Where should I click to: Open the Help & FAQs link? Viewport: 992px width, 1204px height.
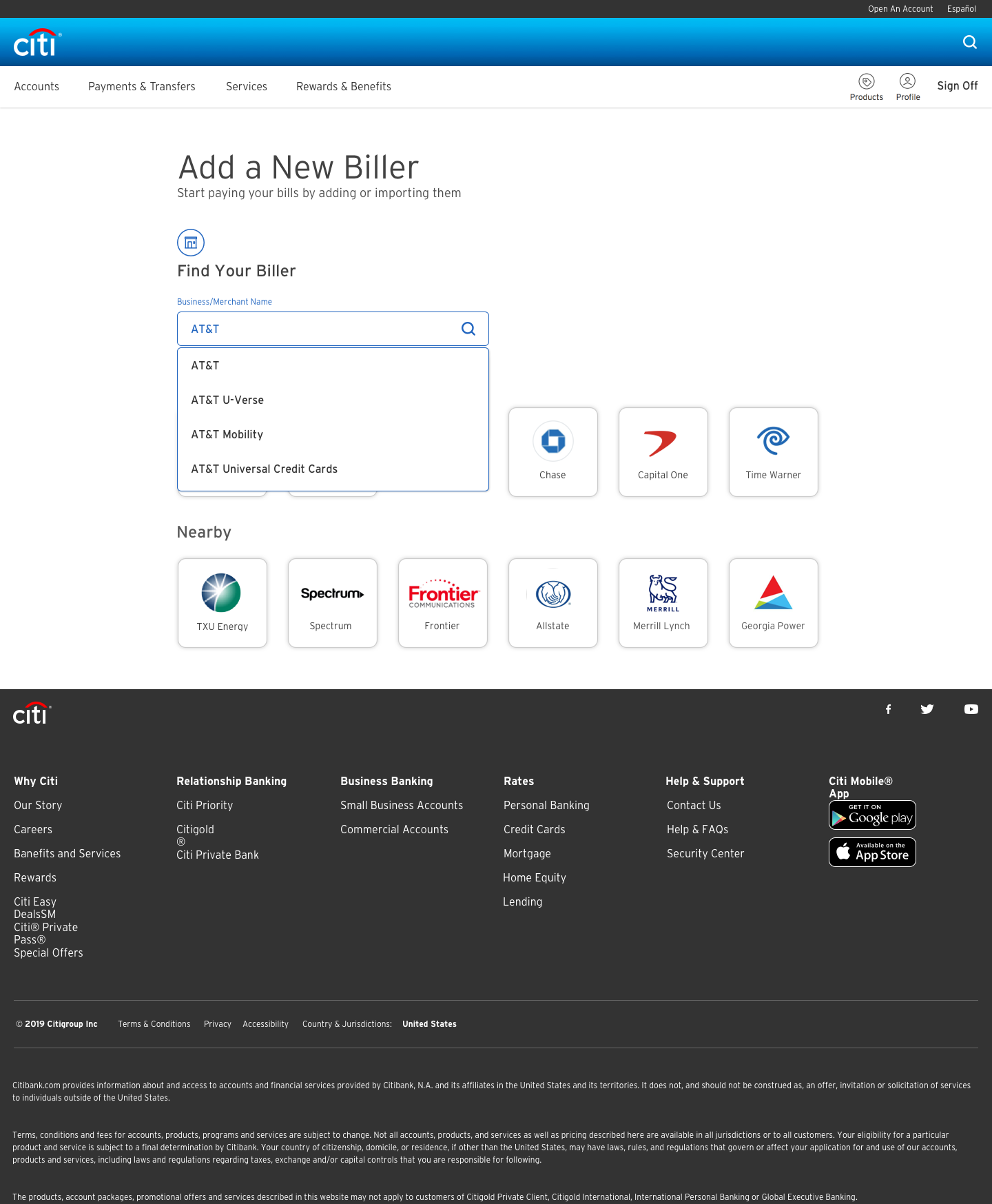(697, 830)
